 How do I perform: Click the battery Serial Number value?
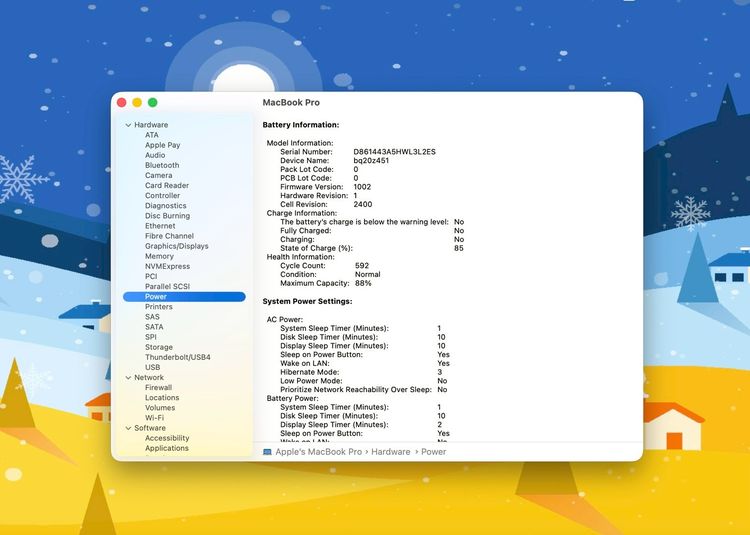click(x=394, y=152)
